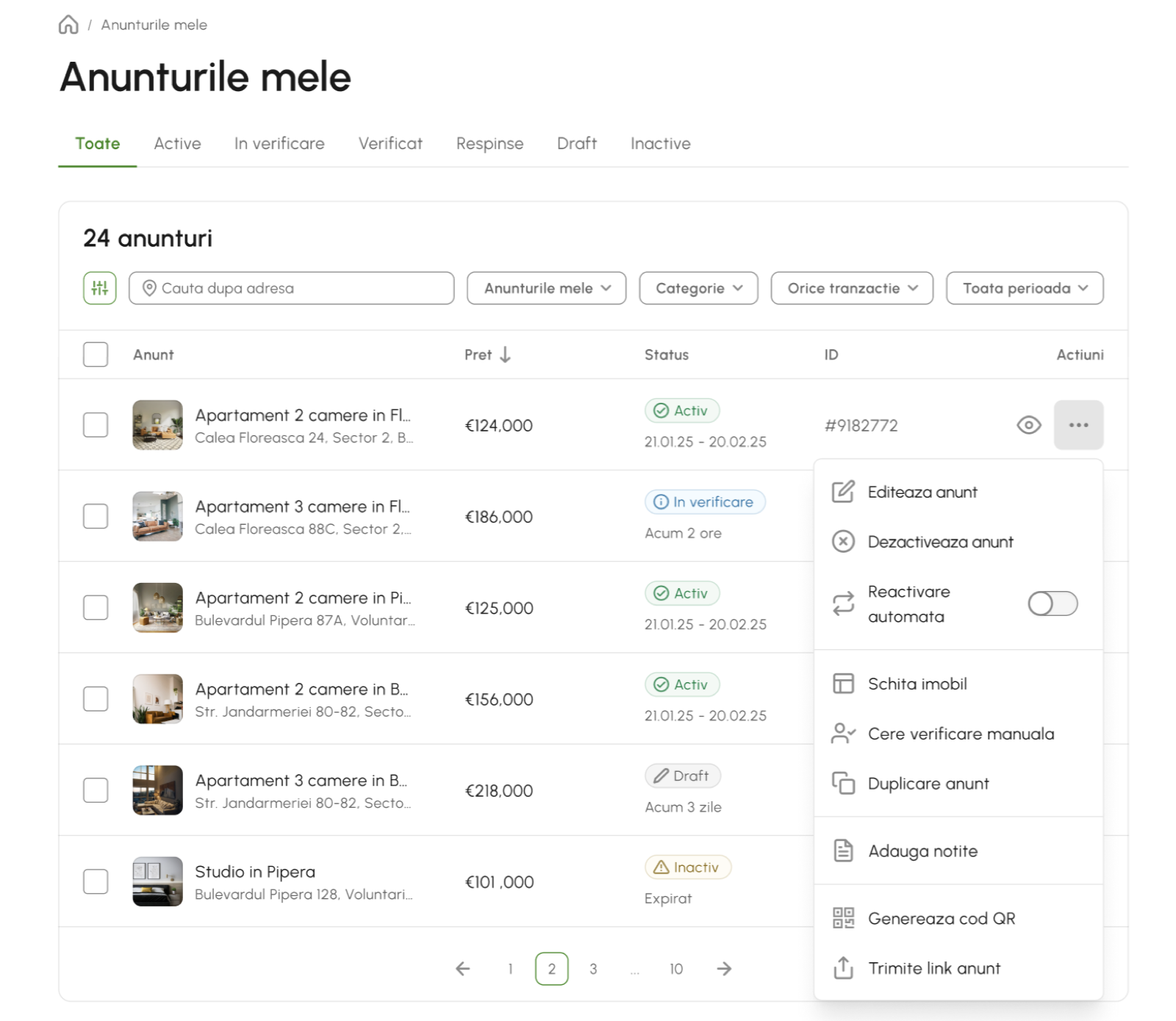
Task: Click the eye icon for listing #9182772
Action: pos(1029,425)
